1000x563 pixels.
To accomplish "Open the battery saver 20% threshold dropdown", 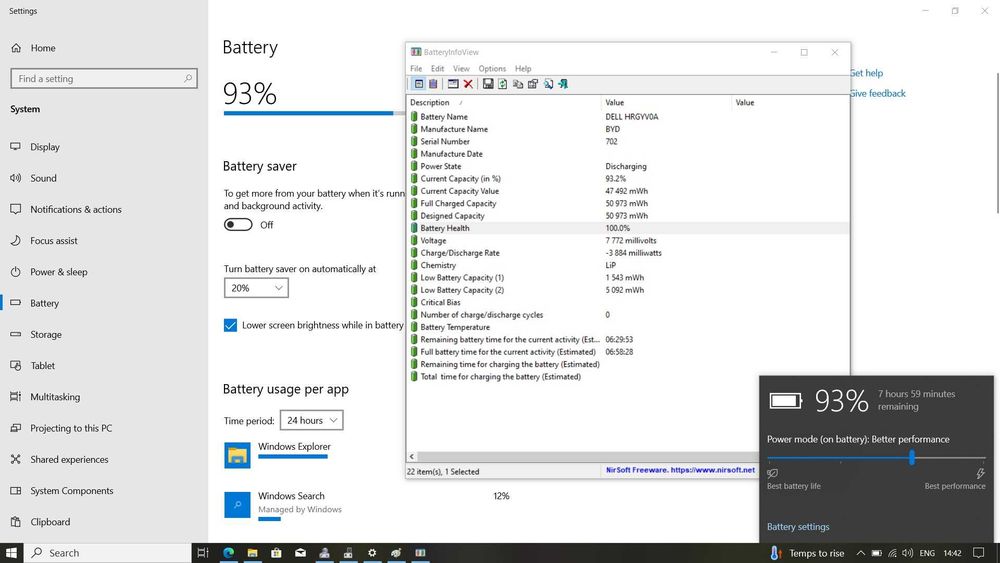I will [256, 288].
